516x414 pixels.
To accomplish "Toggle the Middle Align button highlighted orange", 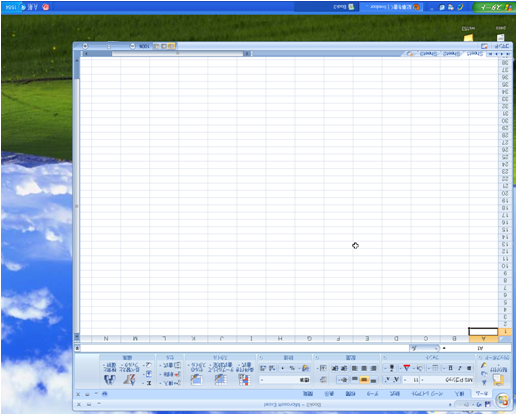I will (364, 379).
